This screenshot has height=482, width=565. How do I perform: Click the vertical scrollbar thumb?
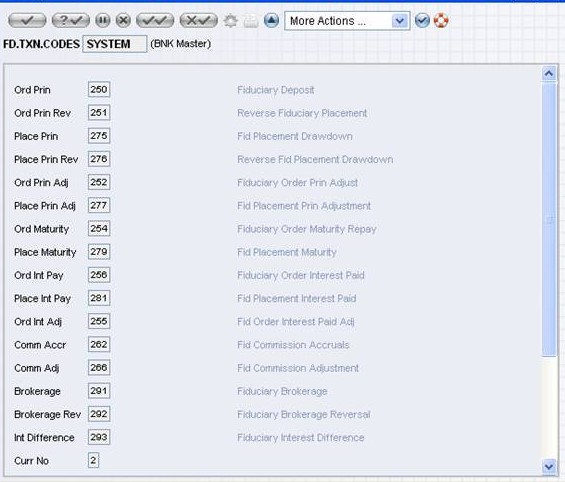549,220
